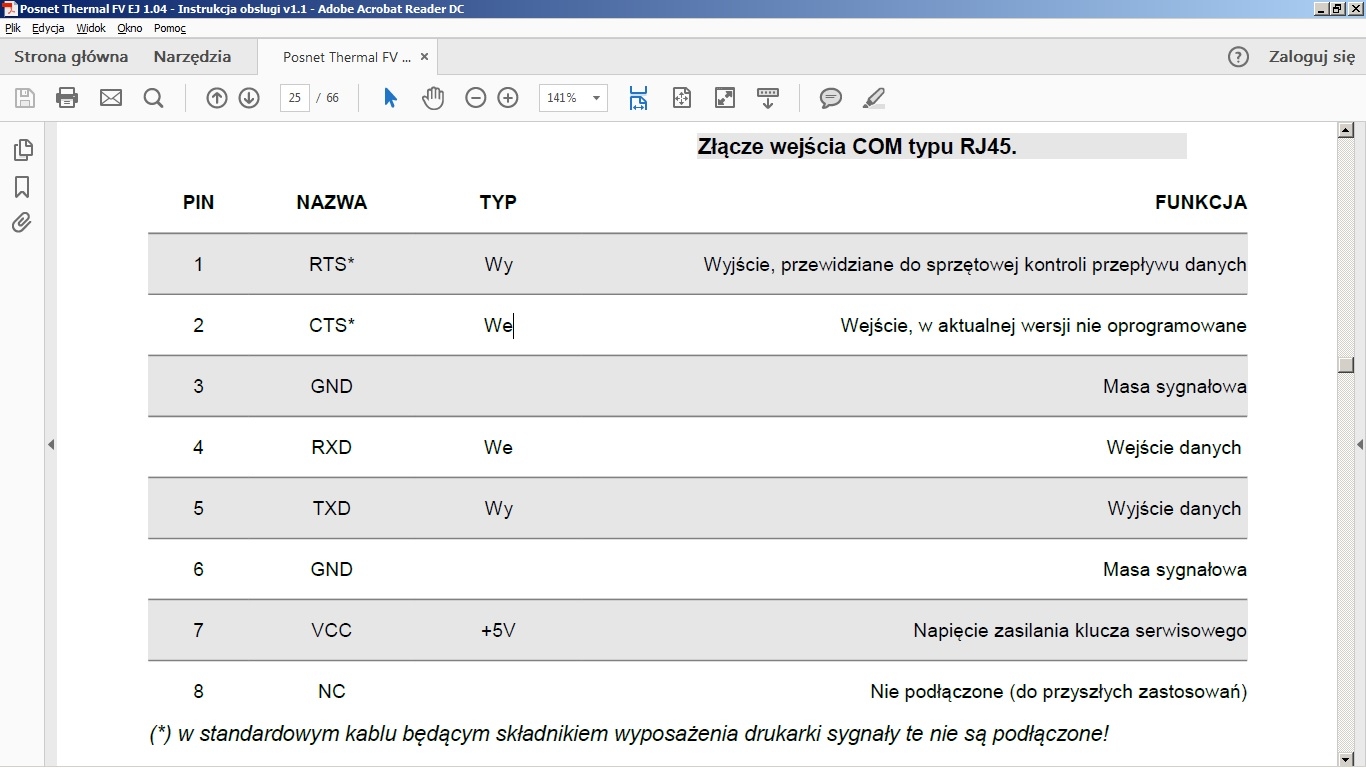
Task: Minimize the Acrobat Reader window
Action: (1320, 8)
